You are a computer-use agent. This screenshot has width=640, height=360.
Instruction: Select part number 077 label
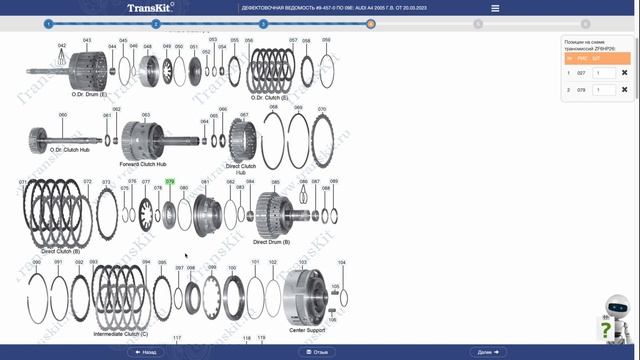pyautogui.click(x=146, y=182)
